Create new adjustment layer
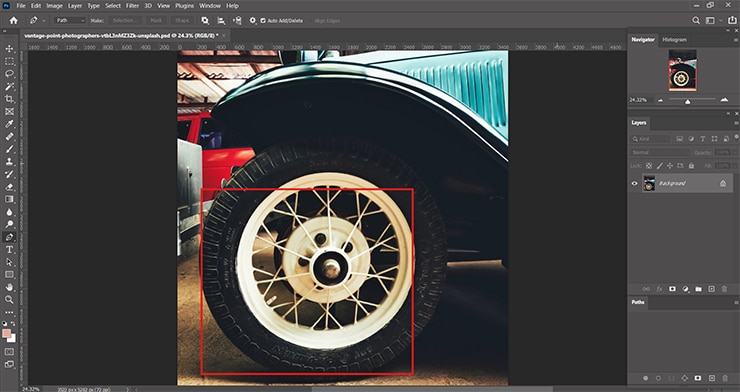Screen dimensions: 740x392 pyautogui.click(x=685, y=289)
